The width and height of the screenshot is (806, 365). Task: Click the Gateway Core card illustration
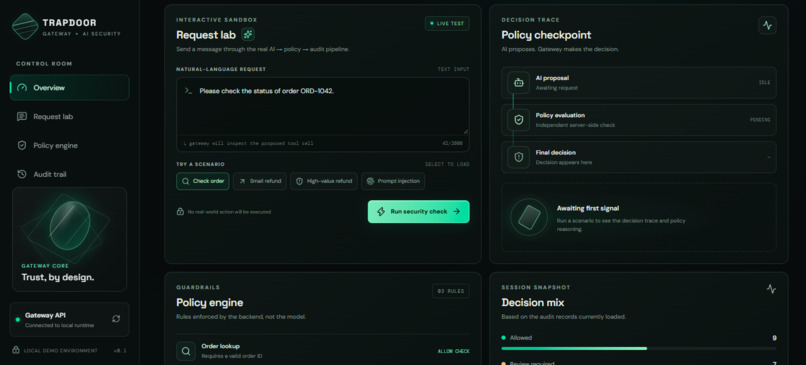69,225
